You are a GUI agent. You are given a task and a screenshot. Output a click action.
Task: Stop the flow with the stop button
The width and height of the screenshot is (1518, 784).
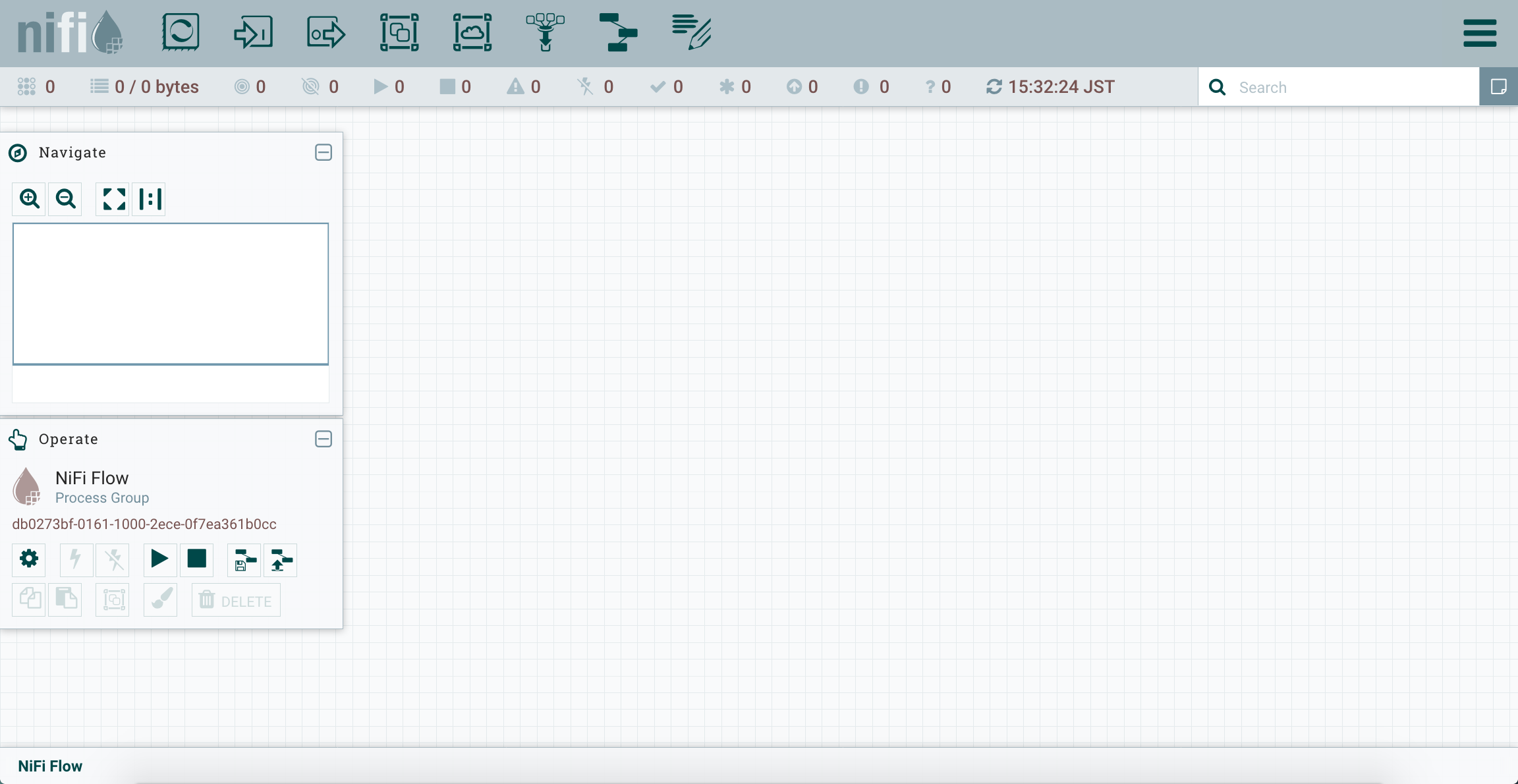point(196,559)
